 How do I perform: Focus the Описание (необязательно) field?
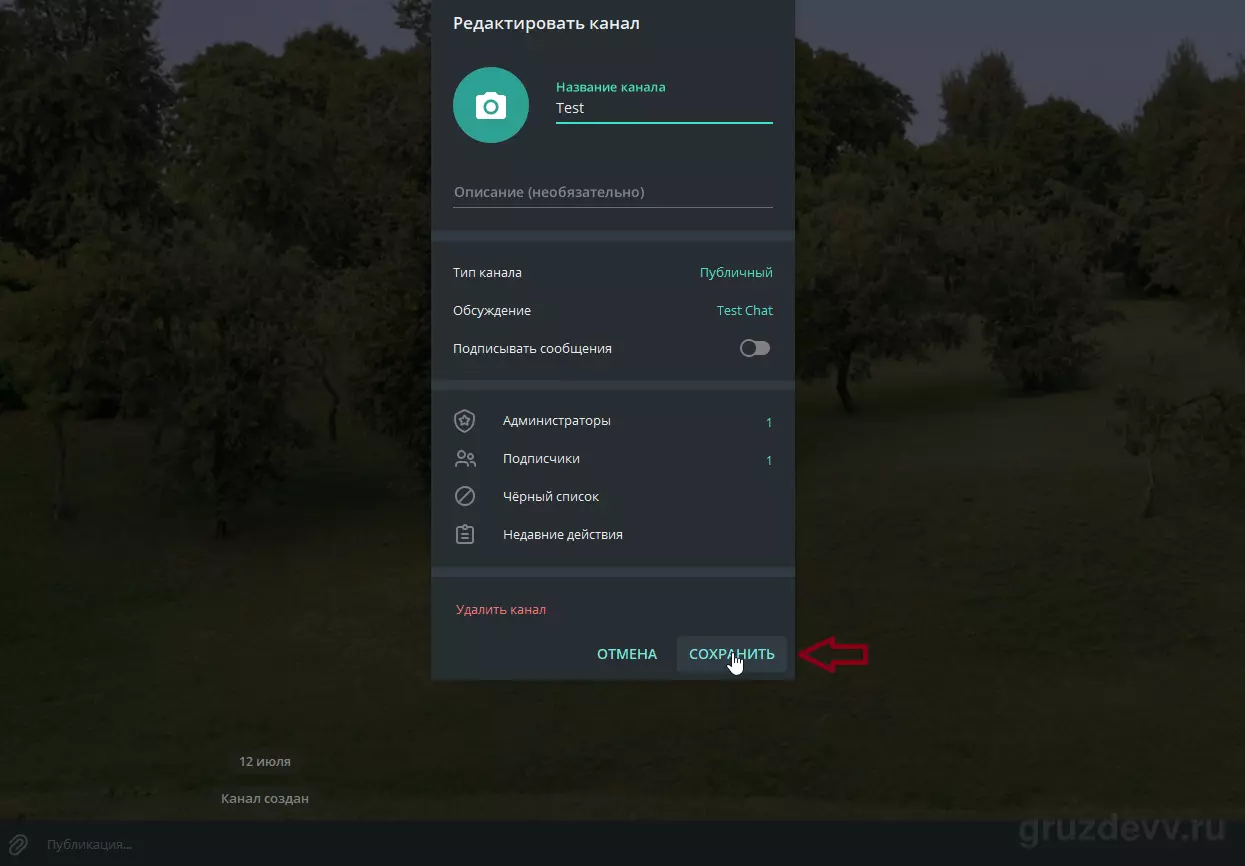[x=613, y=192]
